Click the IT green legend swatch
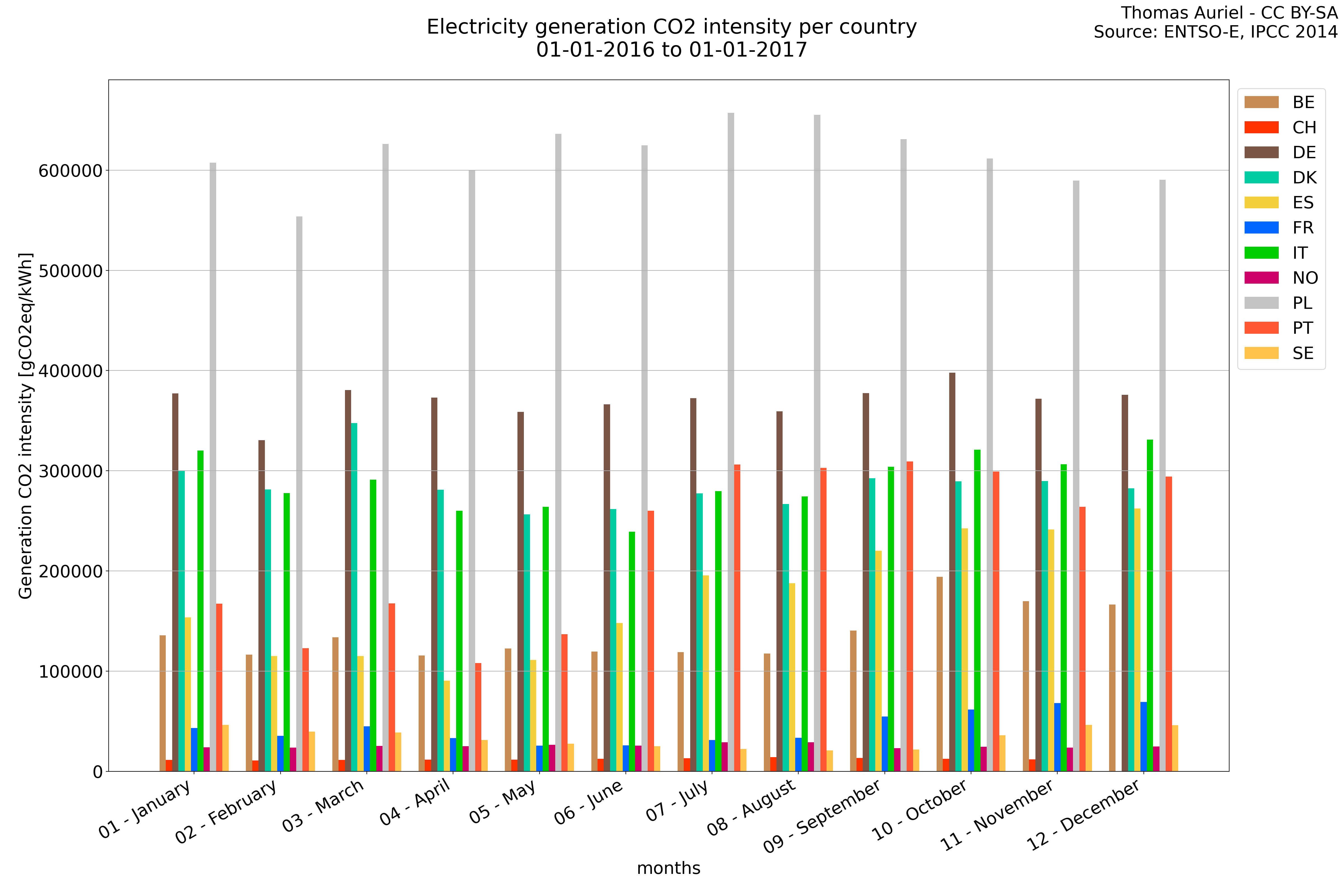The height and width of the screenshot is (896, 1344). [x=1261, y=253]
